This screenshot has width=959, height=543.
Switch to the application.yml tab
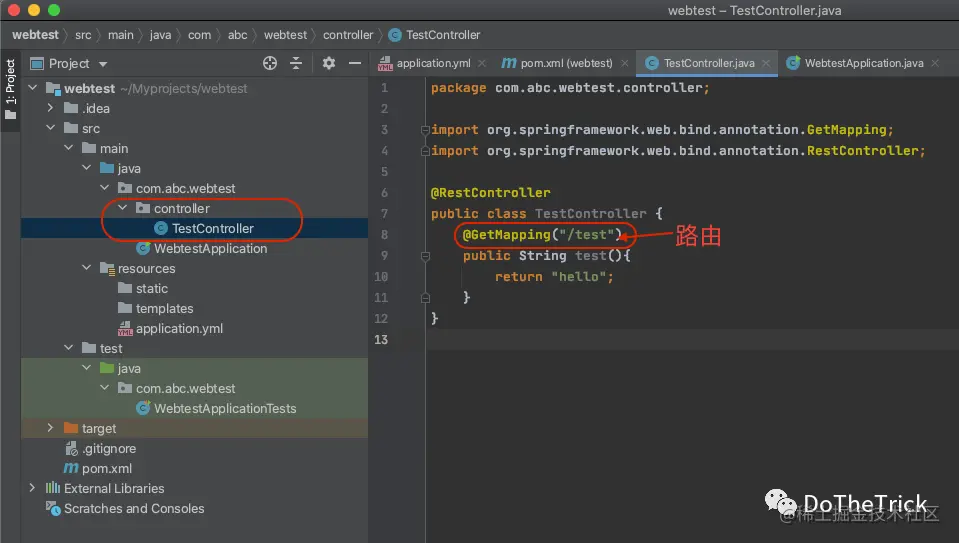coord(424,63)
